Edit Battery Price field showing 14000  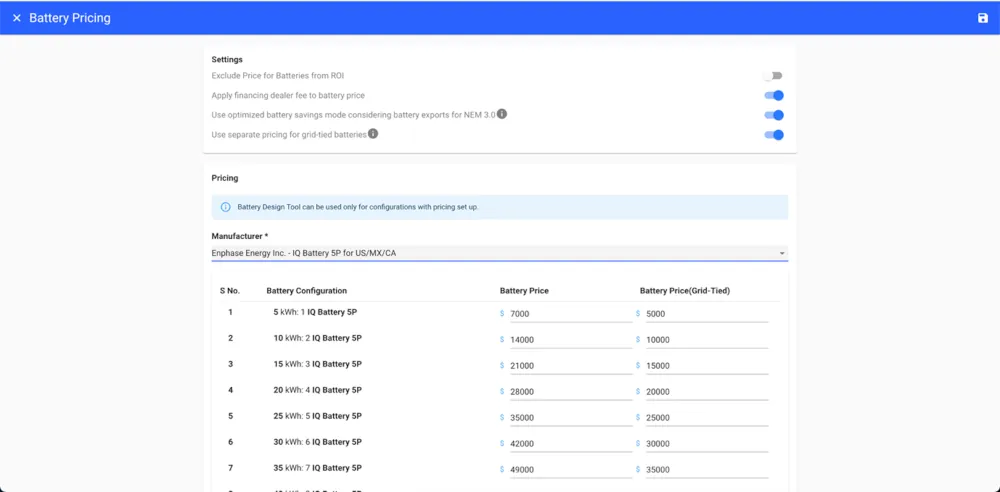(x=571, y=340)
